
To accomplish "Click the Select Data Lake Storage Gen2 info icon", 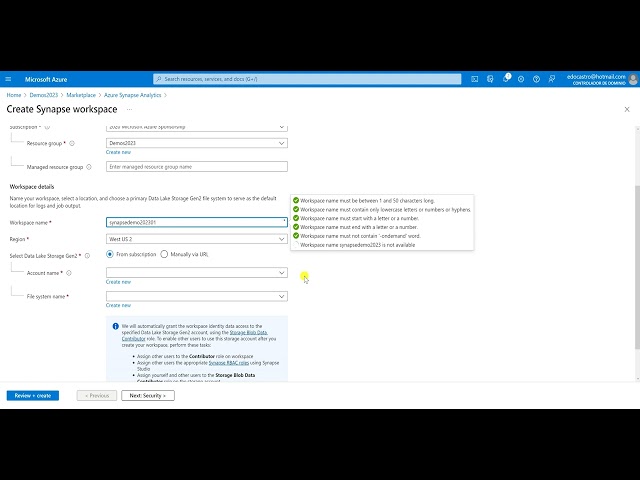I will [87, 256].
